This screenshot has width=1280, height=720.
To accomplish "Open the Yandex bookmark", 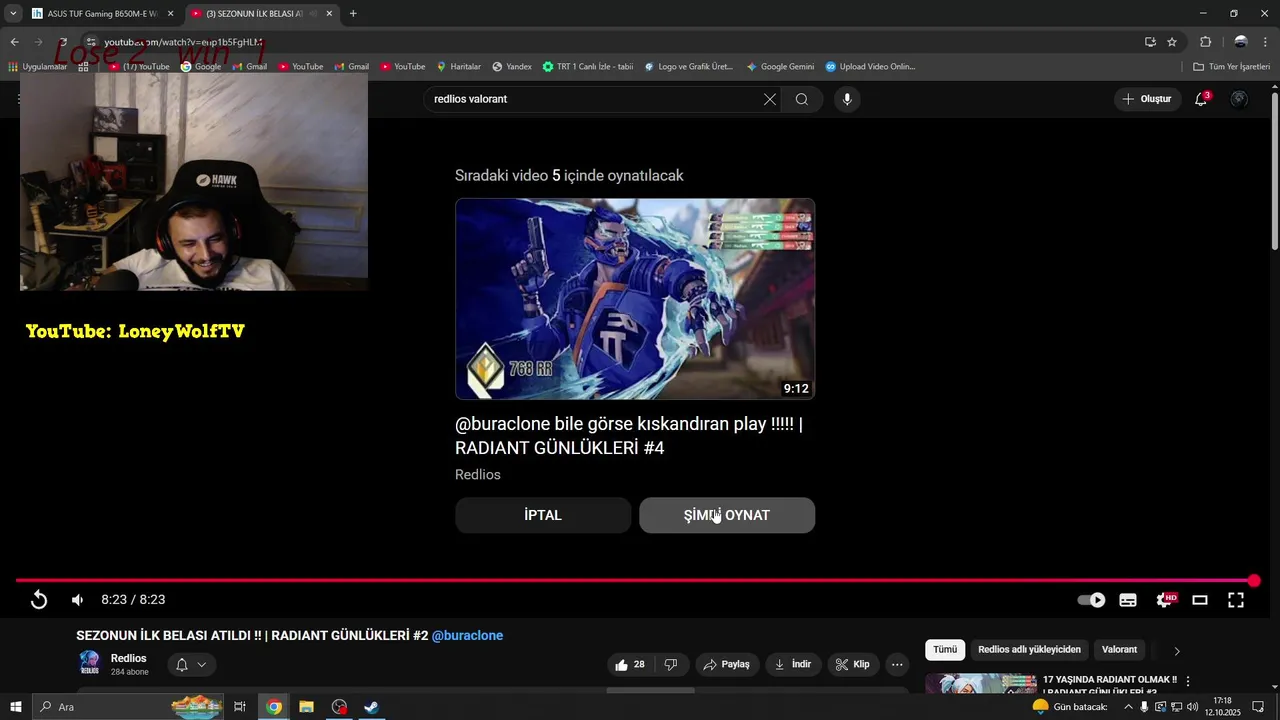I will click(x=512, y=67).
